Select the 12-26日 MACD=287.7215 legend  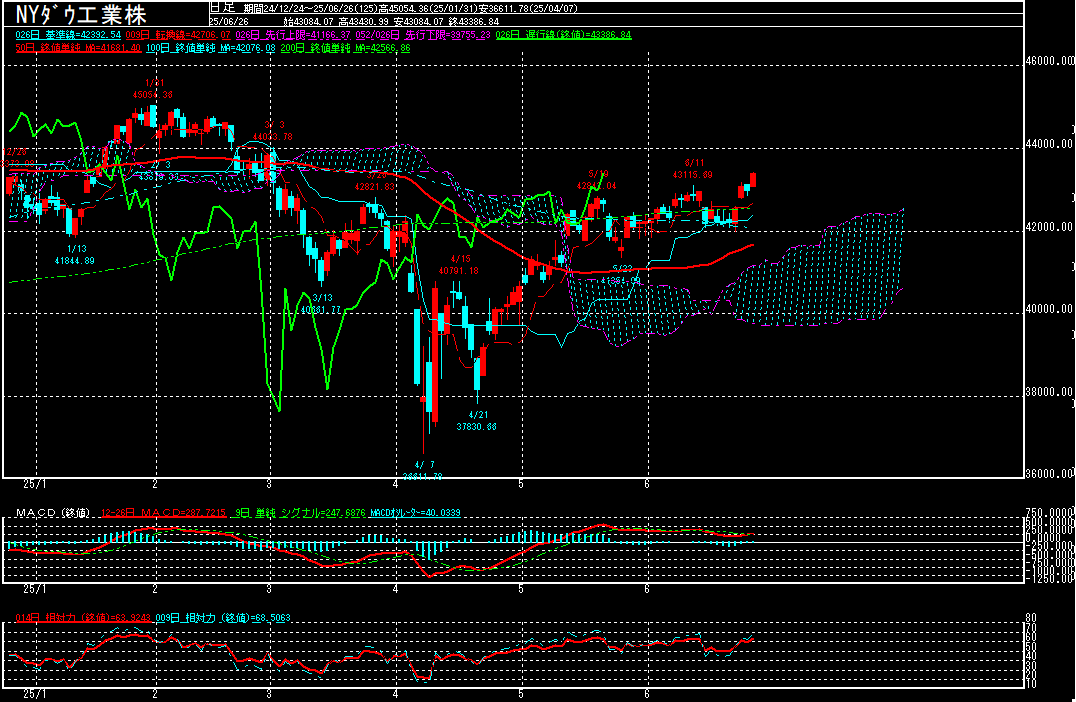163,513
